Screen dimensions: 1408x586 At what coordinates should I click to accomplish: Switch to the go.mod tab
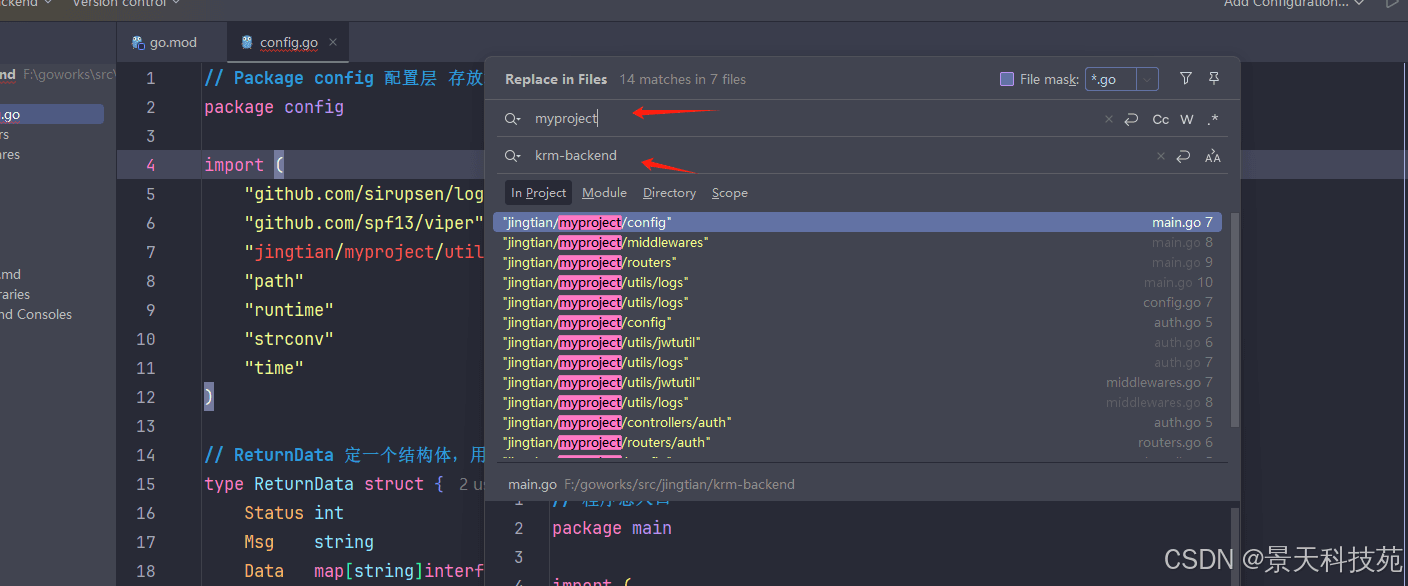coord(165,42)
